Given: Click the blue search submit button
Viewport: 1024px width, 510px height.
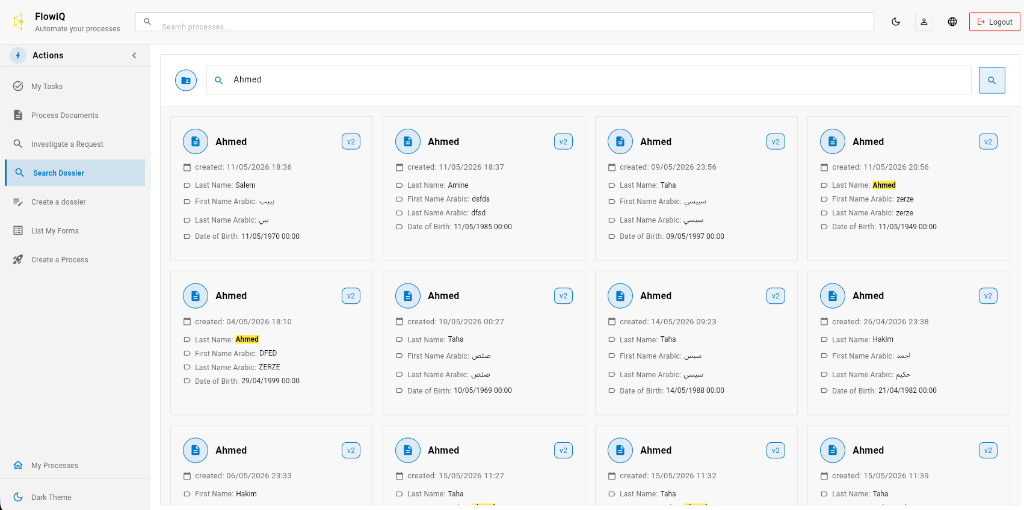Looking at the screenshot, I should 992,80.
